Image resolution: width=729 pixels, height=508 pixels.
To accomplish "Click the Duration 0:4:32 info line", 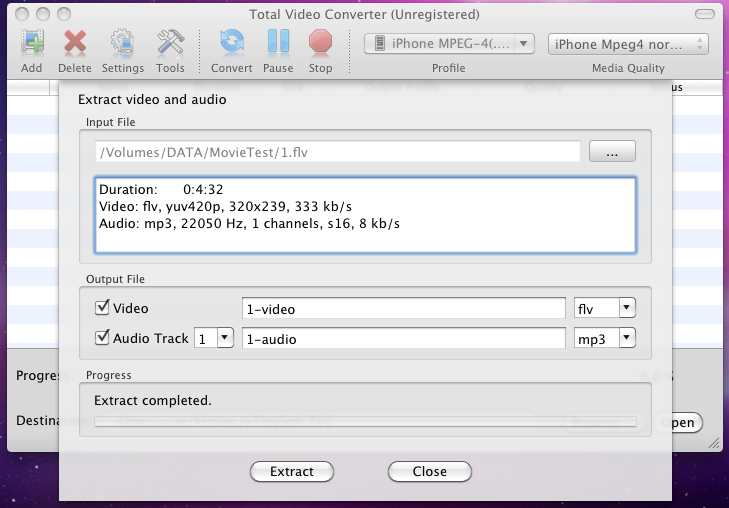I will tap(161, 190).
